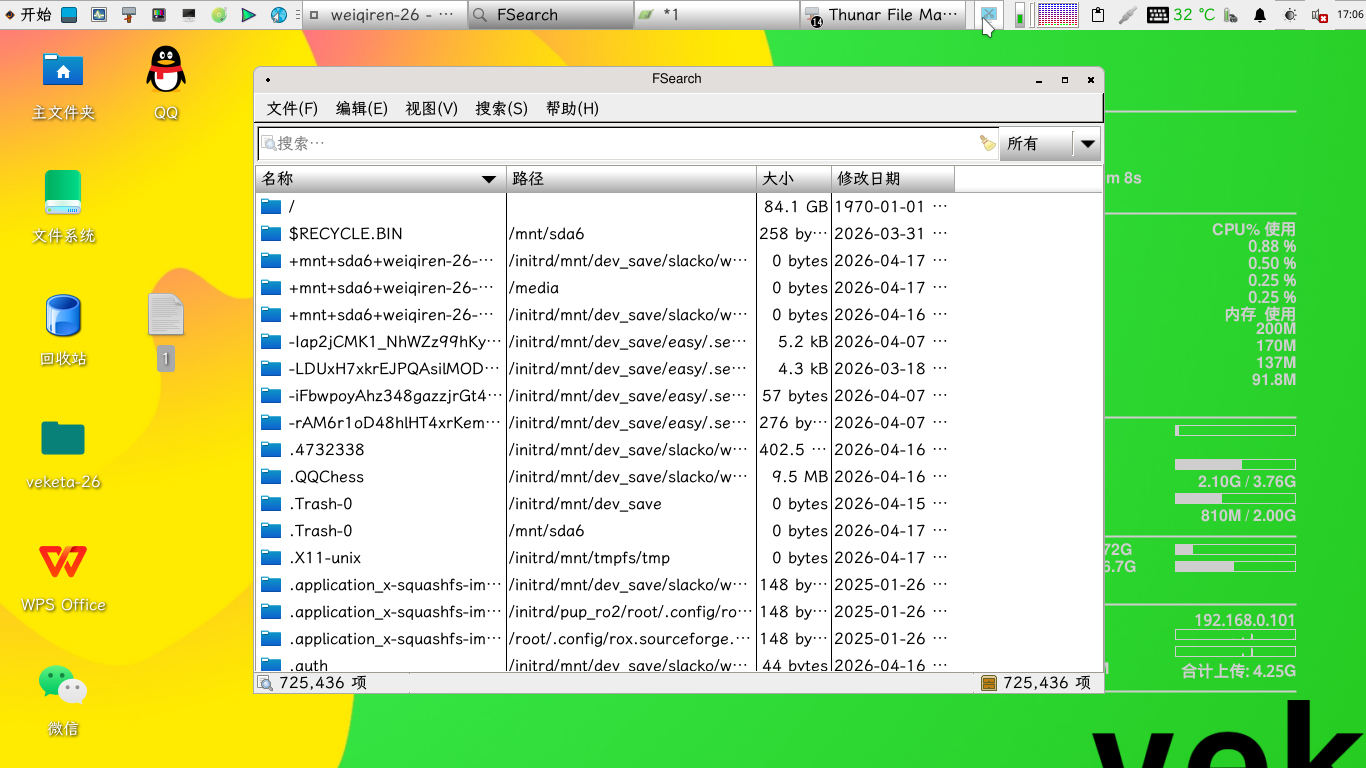The image size is (1366, 768).
Task: Click the 84.1 GB size cell
Action: tap(796, 207)
